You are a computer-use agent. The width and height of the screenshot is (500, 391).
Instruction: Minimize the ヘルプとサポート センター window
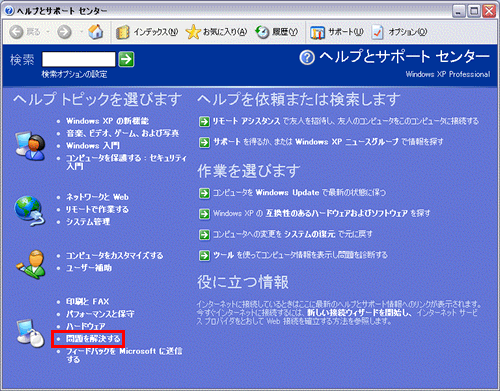[x=459, y=11]
